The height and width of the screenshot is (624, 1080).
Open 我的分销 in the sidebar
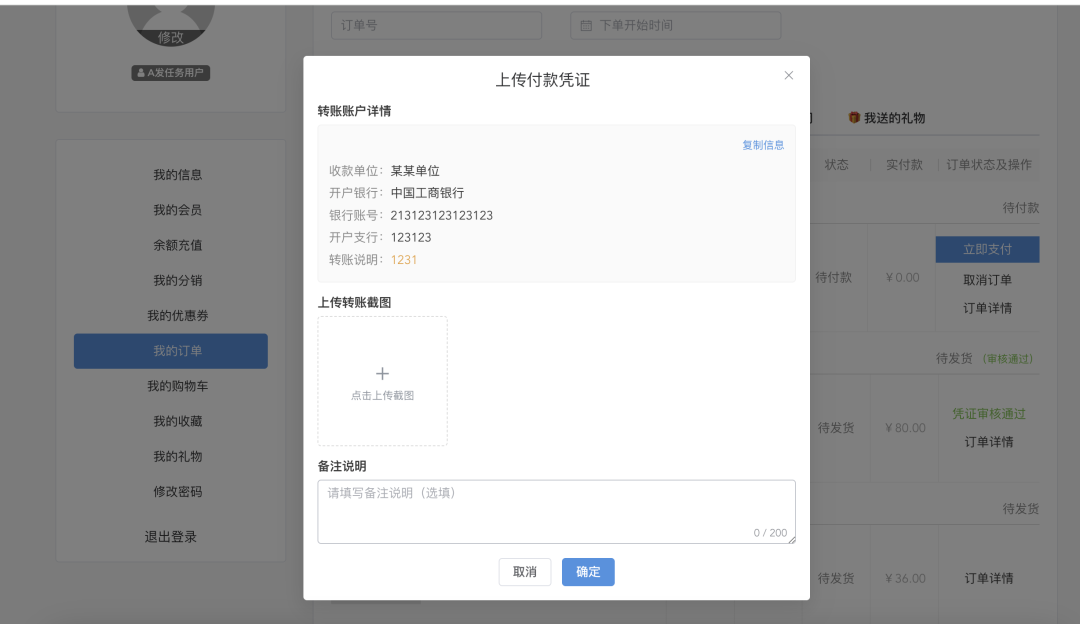coord(178,280)
